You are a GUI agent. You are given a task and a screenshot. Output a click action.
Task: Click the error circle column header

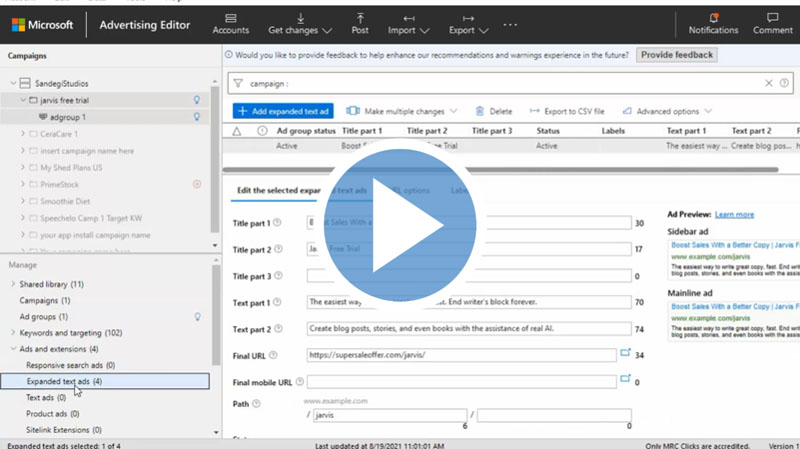(x=262, y=131)
